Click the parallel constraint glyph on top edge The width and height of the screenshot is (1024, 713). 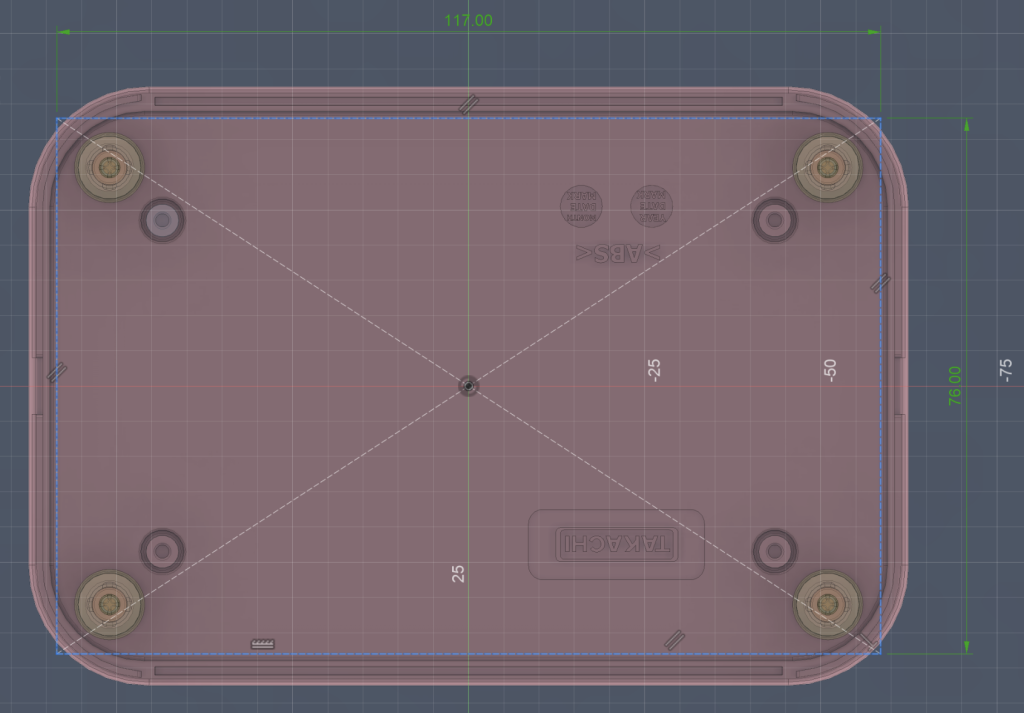[x=468, y=104]
